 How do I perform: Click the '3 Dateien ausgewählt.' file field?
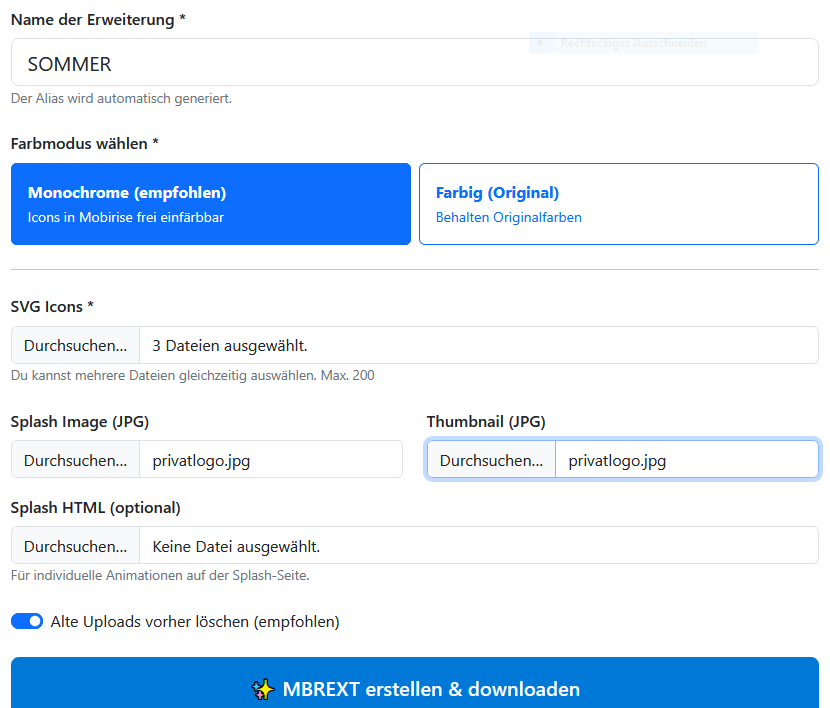click(x=478, y=346)
